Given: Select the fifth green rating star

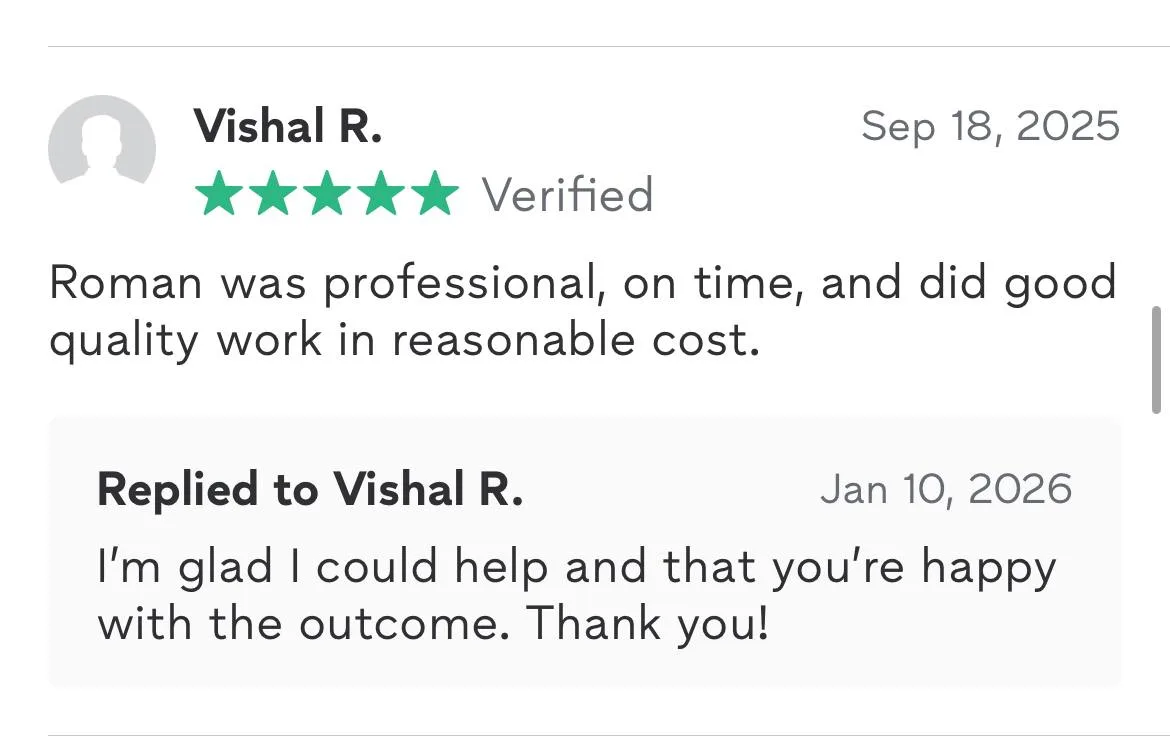Looking at the screenshot, I should [434, 194].
